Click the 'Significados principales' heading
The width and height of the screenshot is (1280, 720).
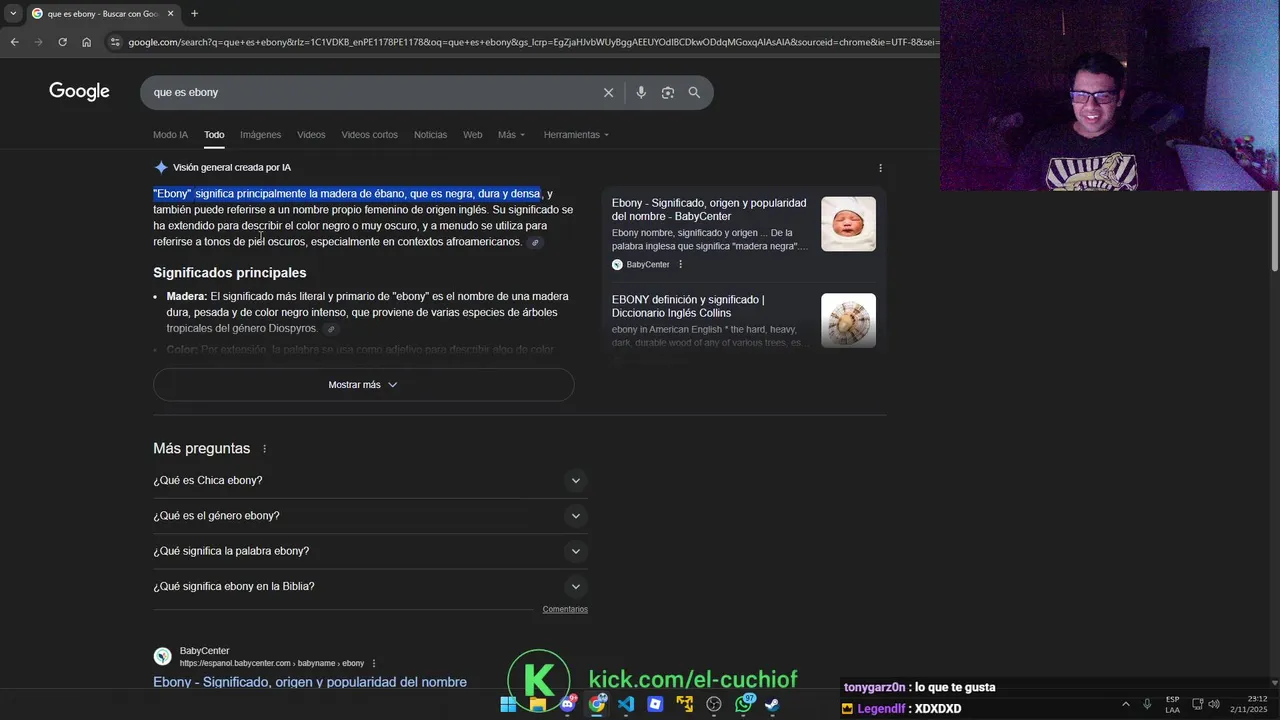(230, 273)
